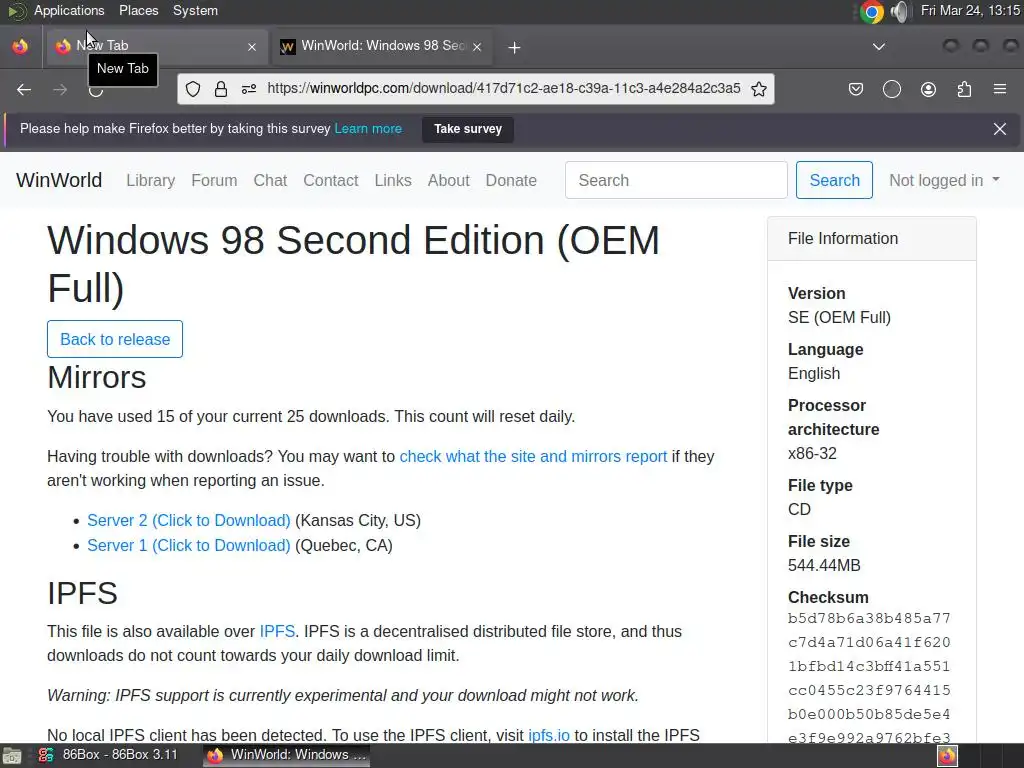Click the Take survey button
The image size is (1024, 768).
point(468,129)
